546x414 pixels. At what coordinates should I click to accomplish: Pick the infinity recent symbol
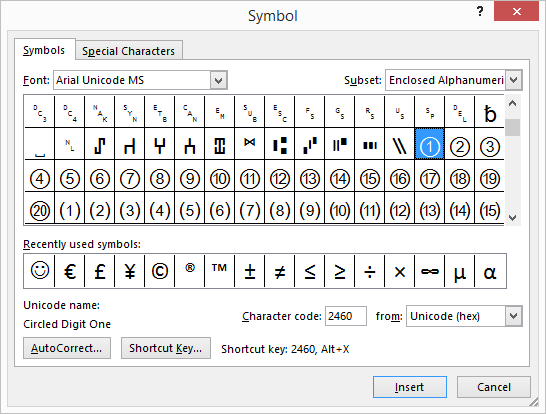430,271
